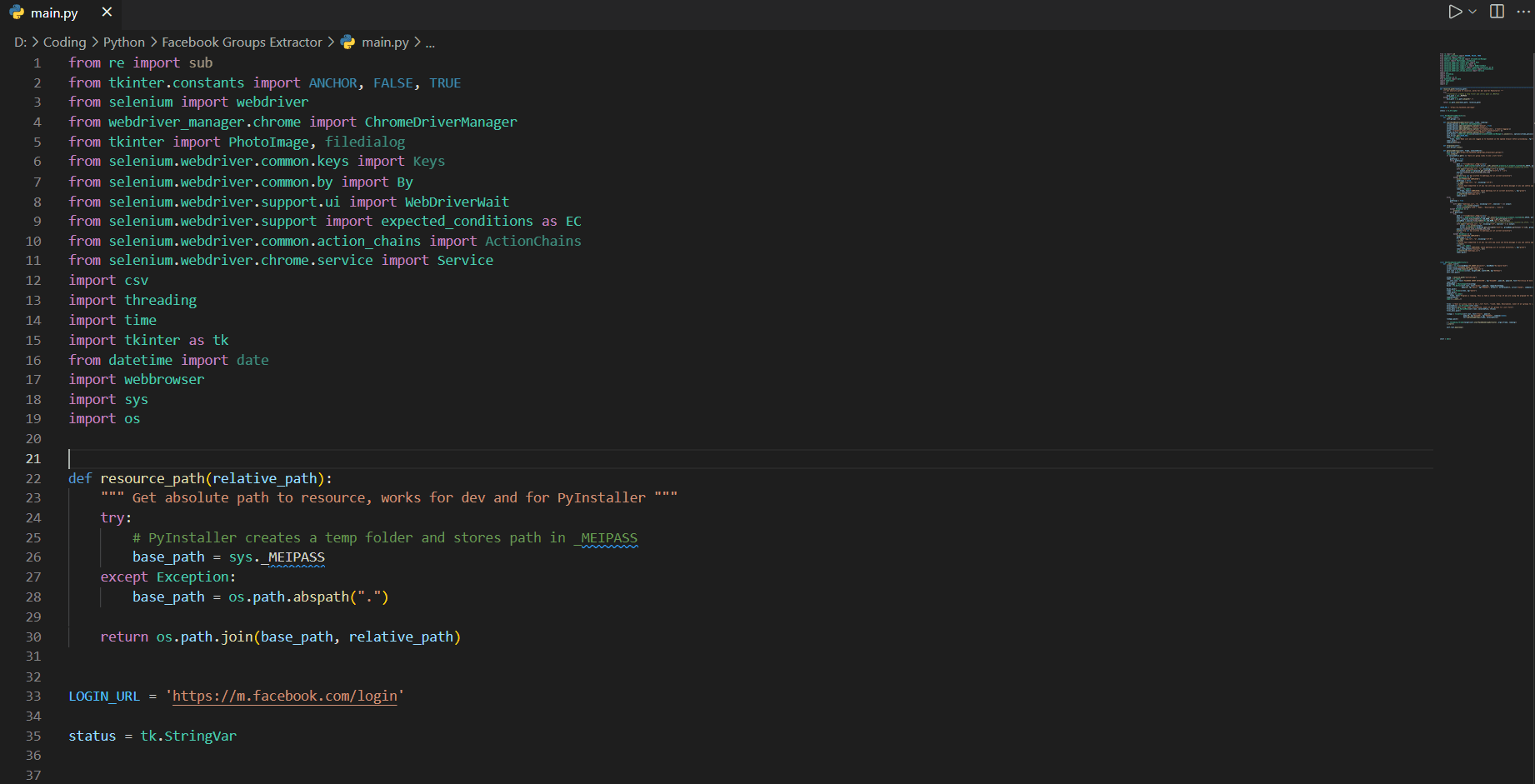The image size is (1535, 784).
Task: Close the main.py tab
Action: click(107, 12)
